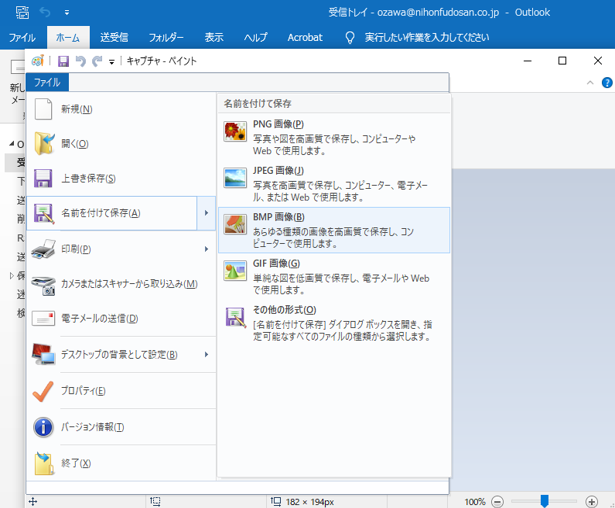Click the blank page icon beside 新規(N)
Screen dimensions: 615x508
point(43,109)
